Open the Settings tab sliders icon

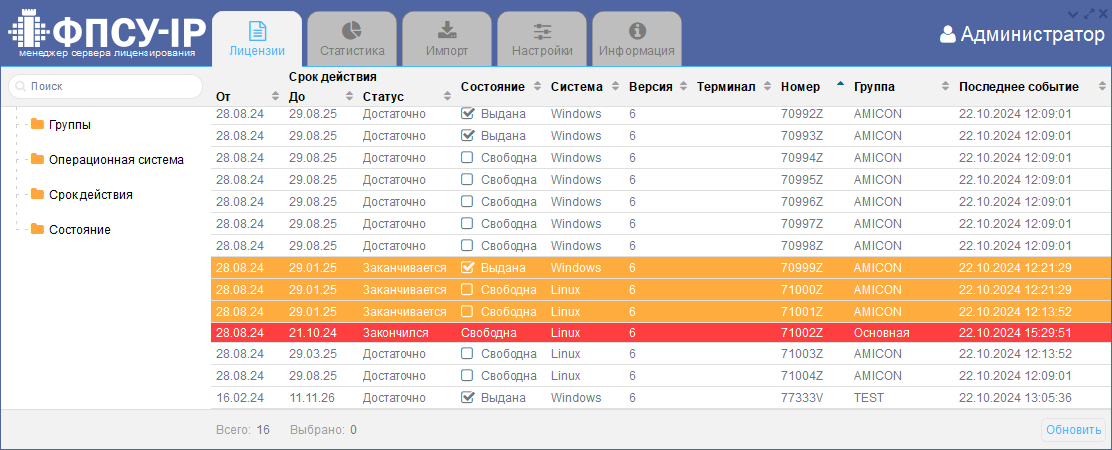coord(542,31)
